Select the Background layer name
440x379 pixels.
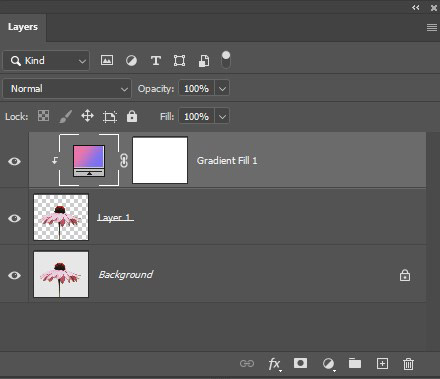click(x=126, y=275)
